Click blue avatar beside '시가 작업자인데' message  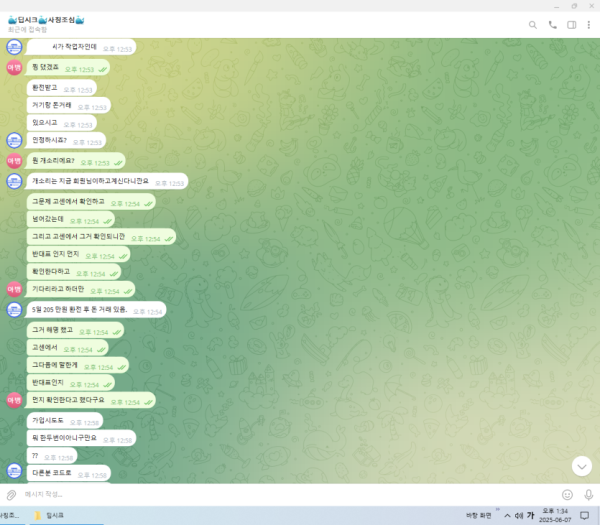[15, 47]
